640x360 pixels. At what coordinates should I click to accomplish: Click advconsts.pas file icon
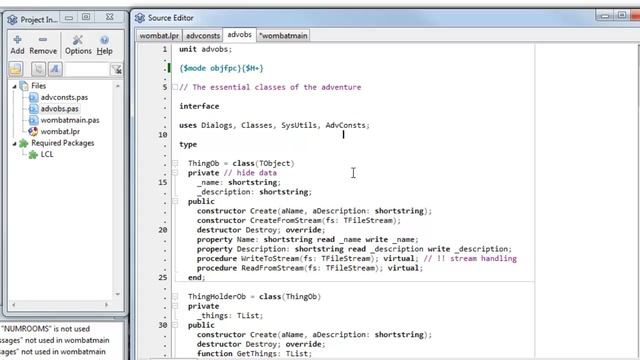[x=33, y=97]
